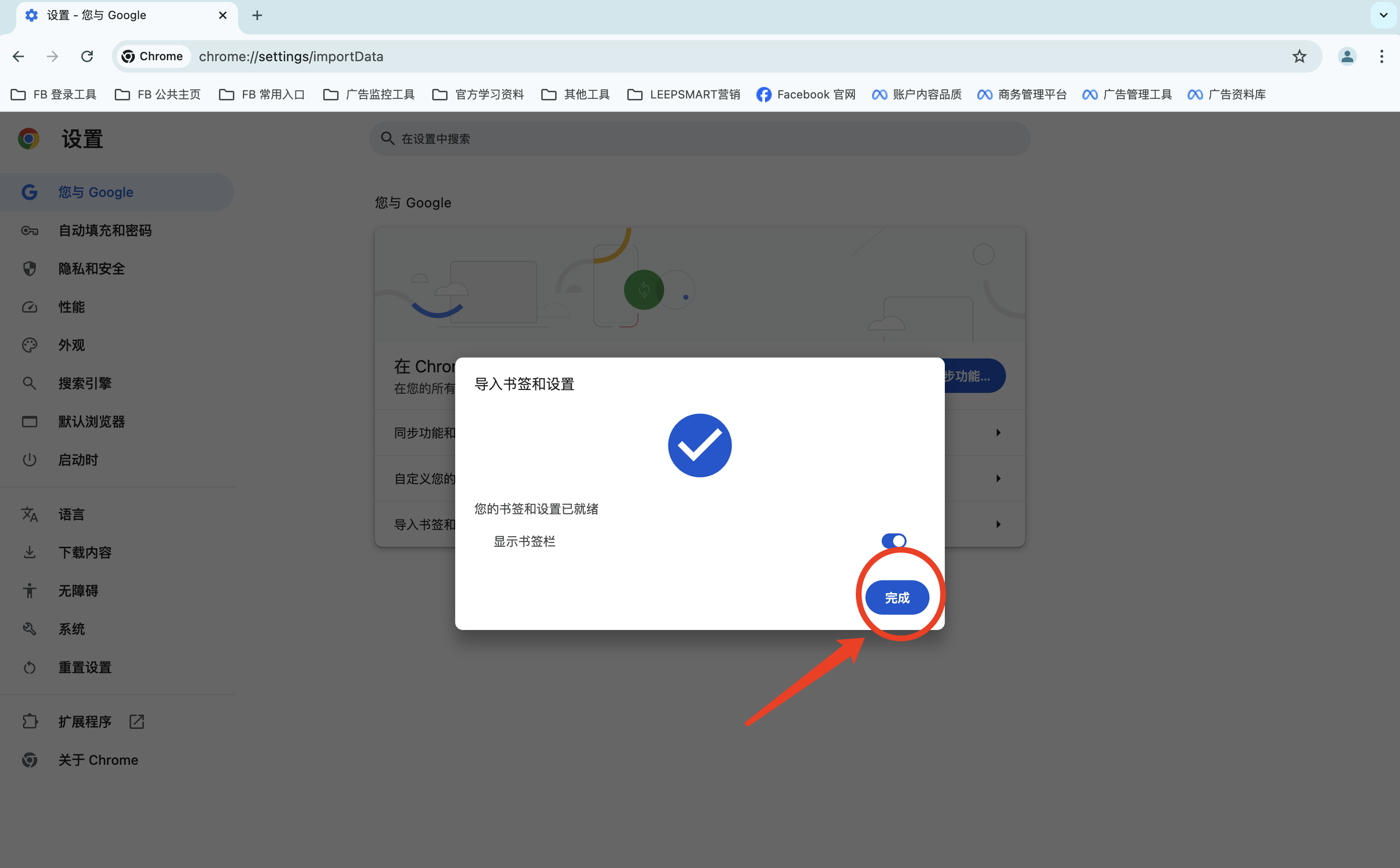This screenshot has height=868, width=1400.
Task: Click the 下载内容 sidebar label
Action: [85, 552]
